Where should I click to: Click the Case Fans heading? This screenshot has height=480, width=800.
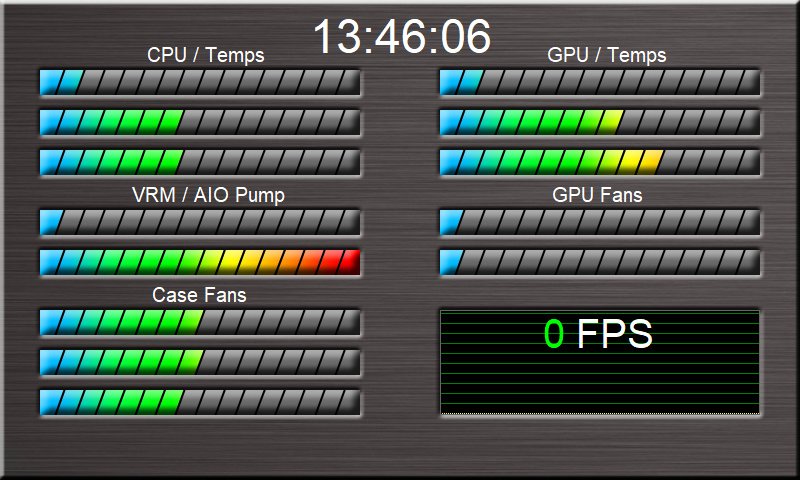tap(199, 295)
